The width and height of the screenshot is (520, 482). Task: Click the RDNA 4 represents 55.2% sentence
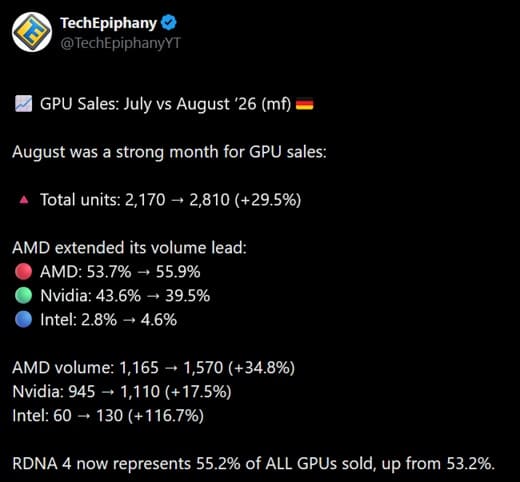254,464
